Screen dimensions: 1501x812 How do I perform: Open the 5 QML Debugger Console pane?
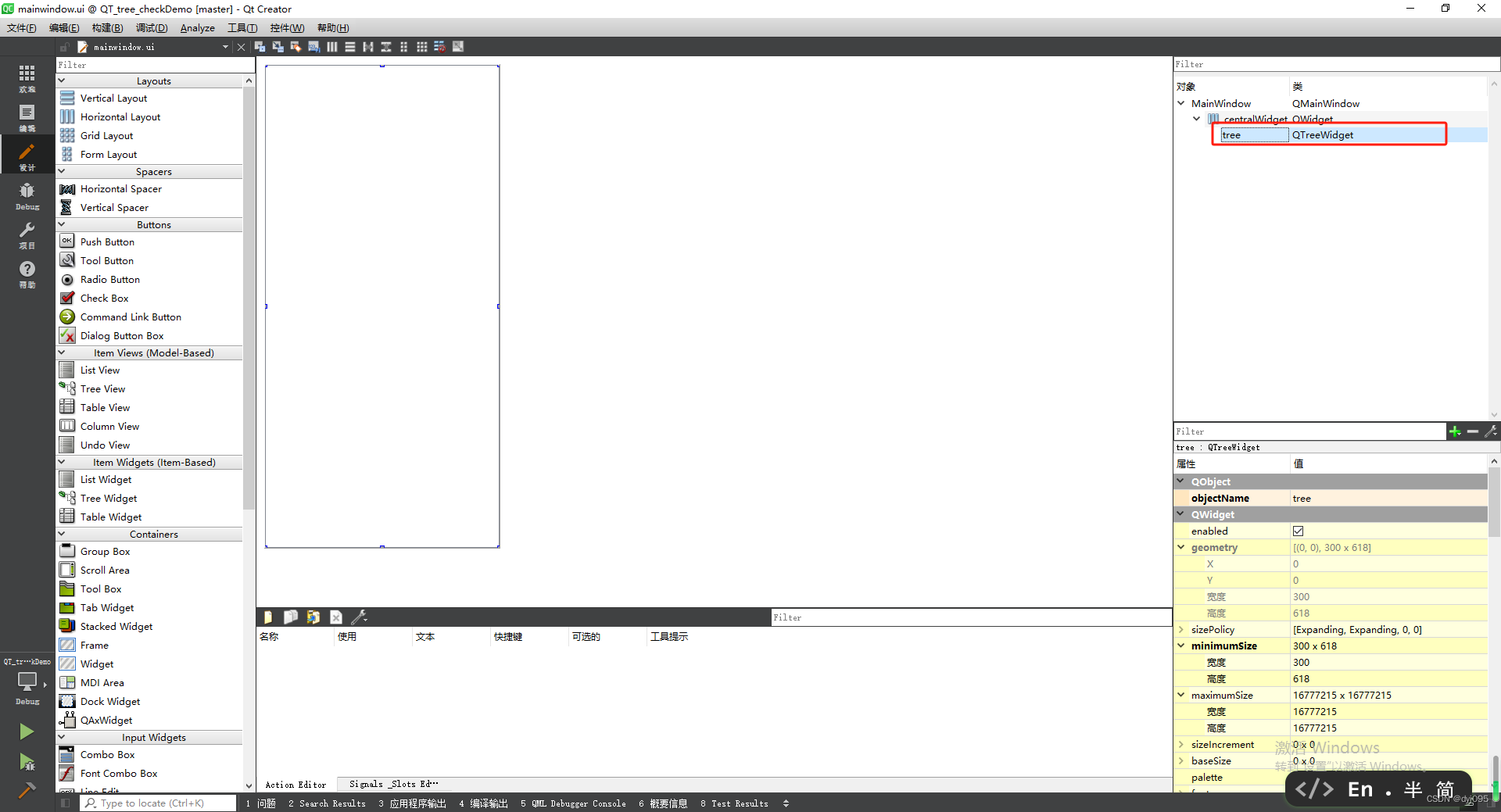[x=573, y=803]
